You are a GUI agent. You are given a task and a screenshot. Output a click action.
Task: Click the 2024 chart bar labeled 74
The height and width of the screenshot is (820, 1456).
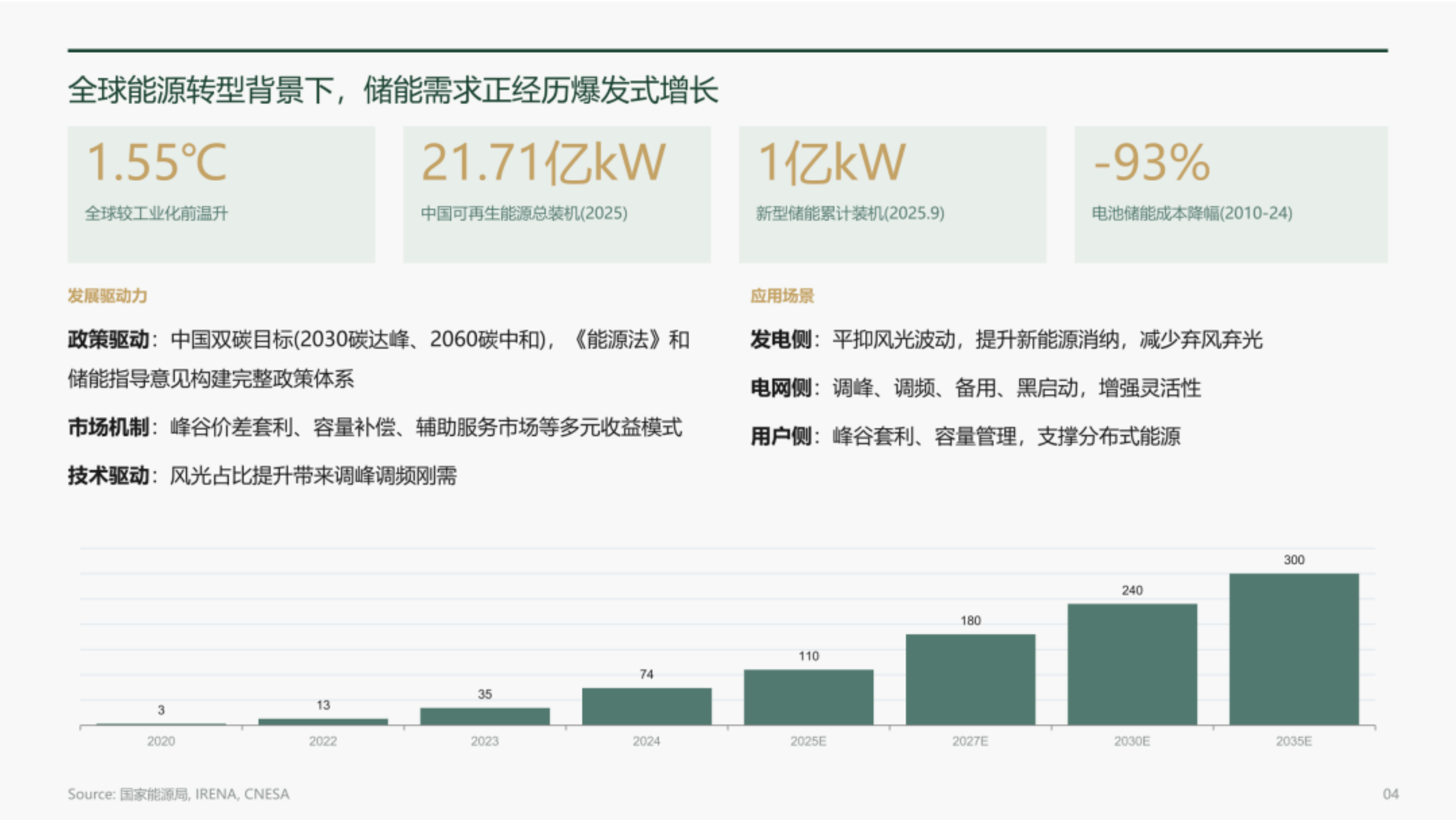tap(647, 706)
